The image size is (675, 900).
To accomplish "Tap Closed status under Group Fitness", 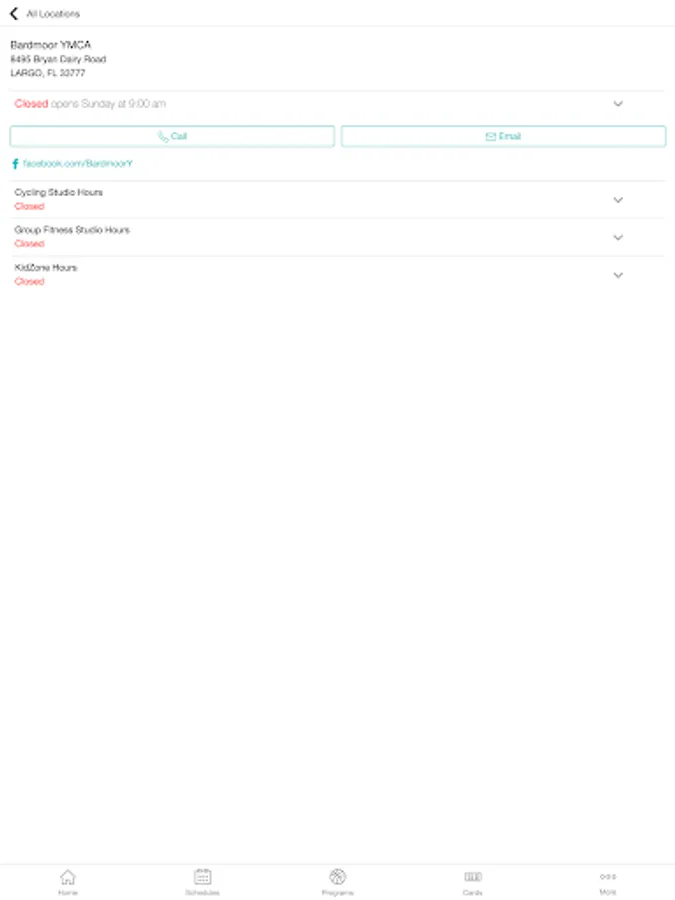I will 29,243.
